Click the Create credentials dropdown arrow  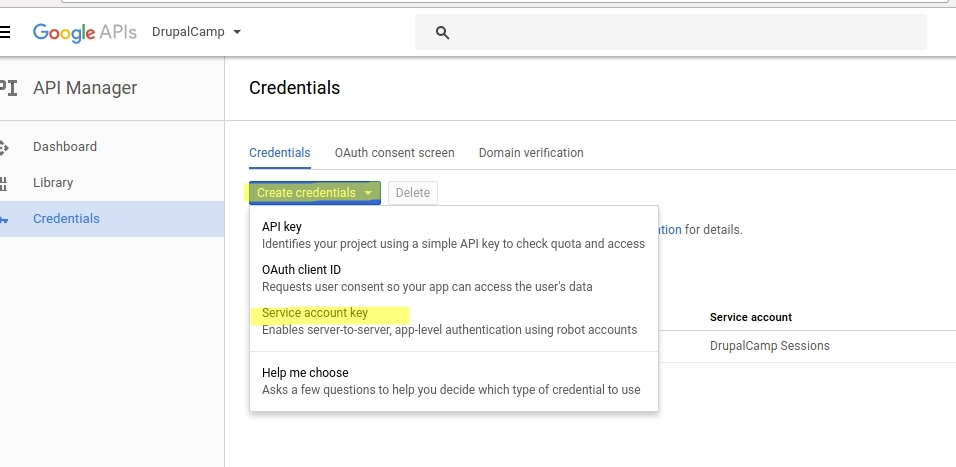368,193
